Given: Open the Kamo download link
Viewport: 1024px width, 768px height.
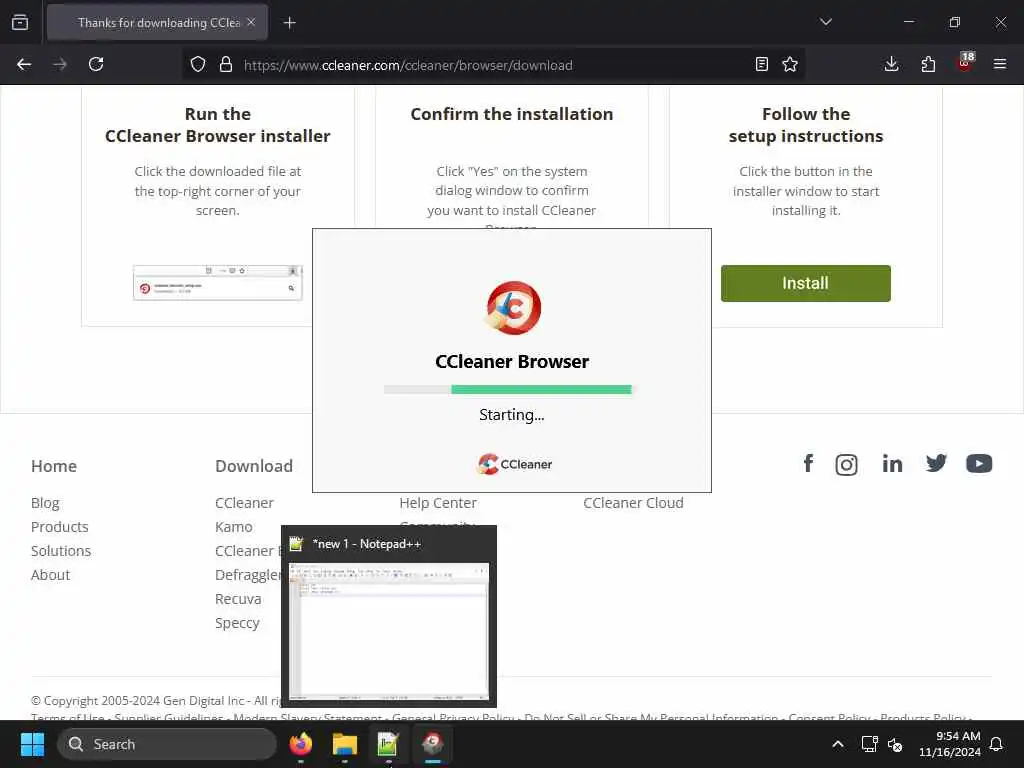Looking at the screenshot, I should pyautogui.click(x=234, y=527).
